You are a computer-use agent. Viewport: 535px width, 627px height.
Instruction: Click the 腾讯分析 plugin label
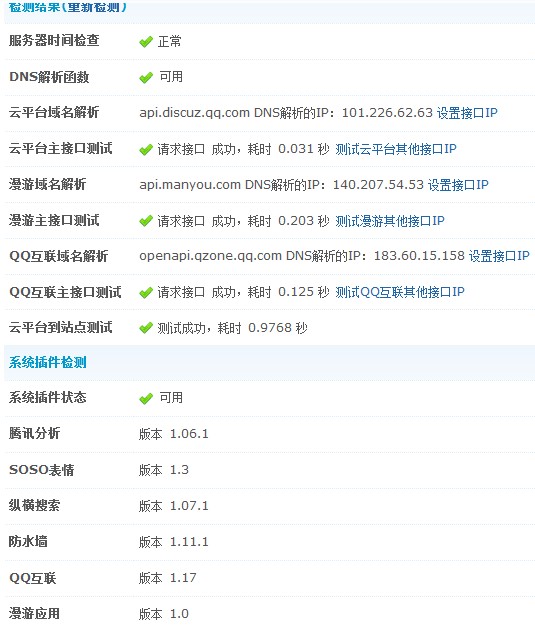(34, 433)
